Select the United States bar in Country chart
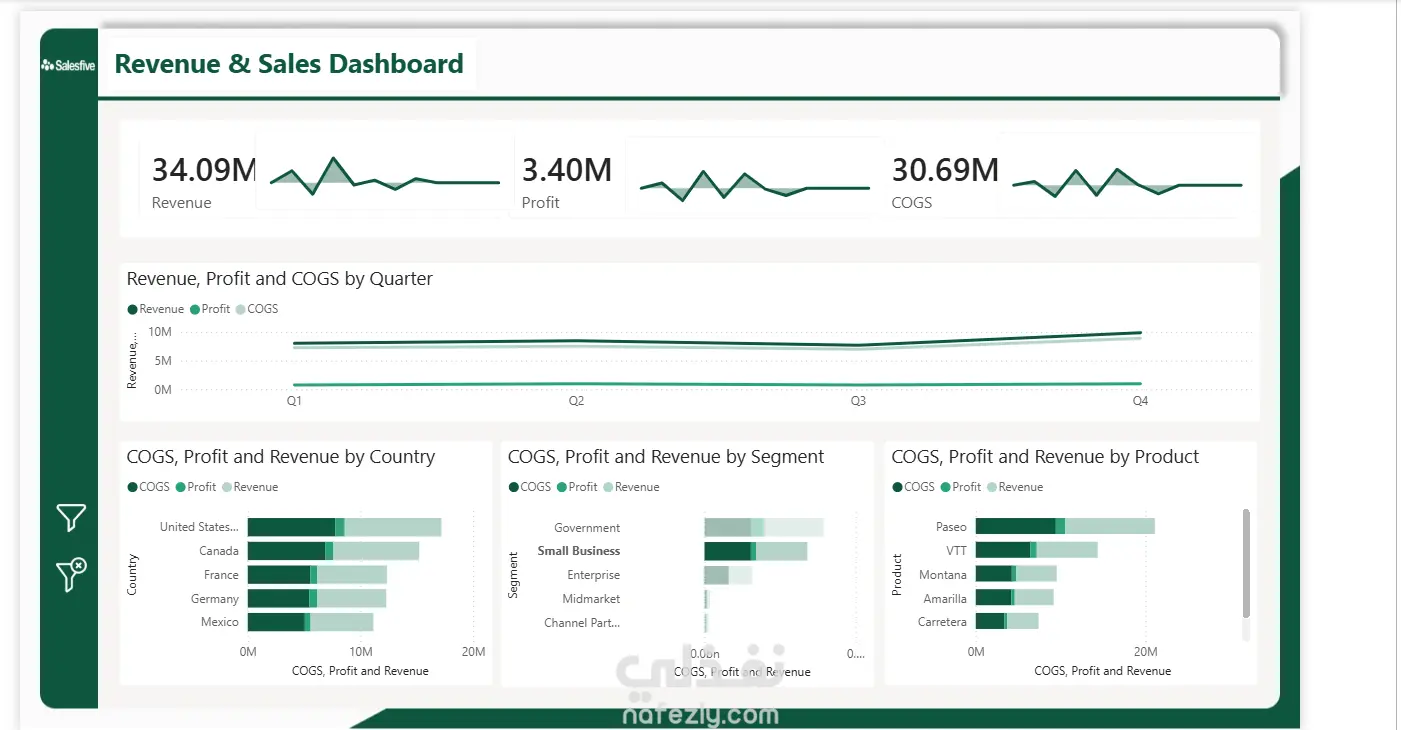The height and width of the screenshot is (730, 1401). (344, 527)
